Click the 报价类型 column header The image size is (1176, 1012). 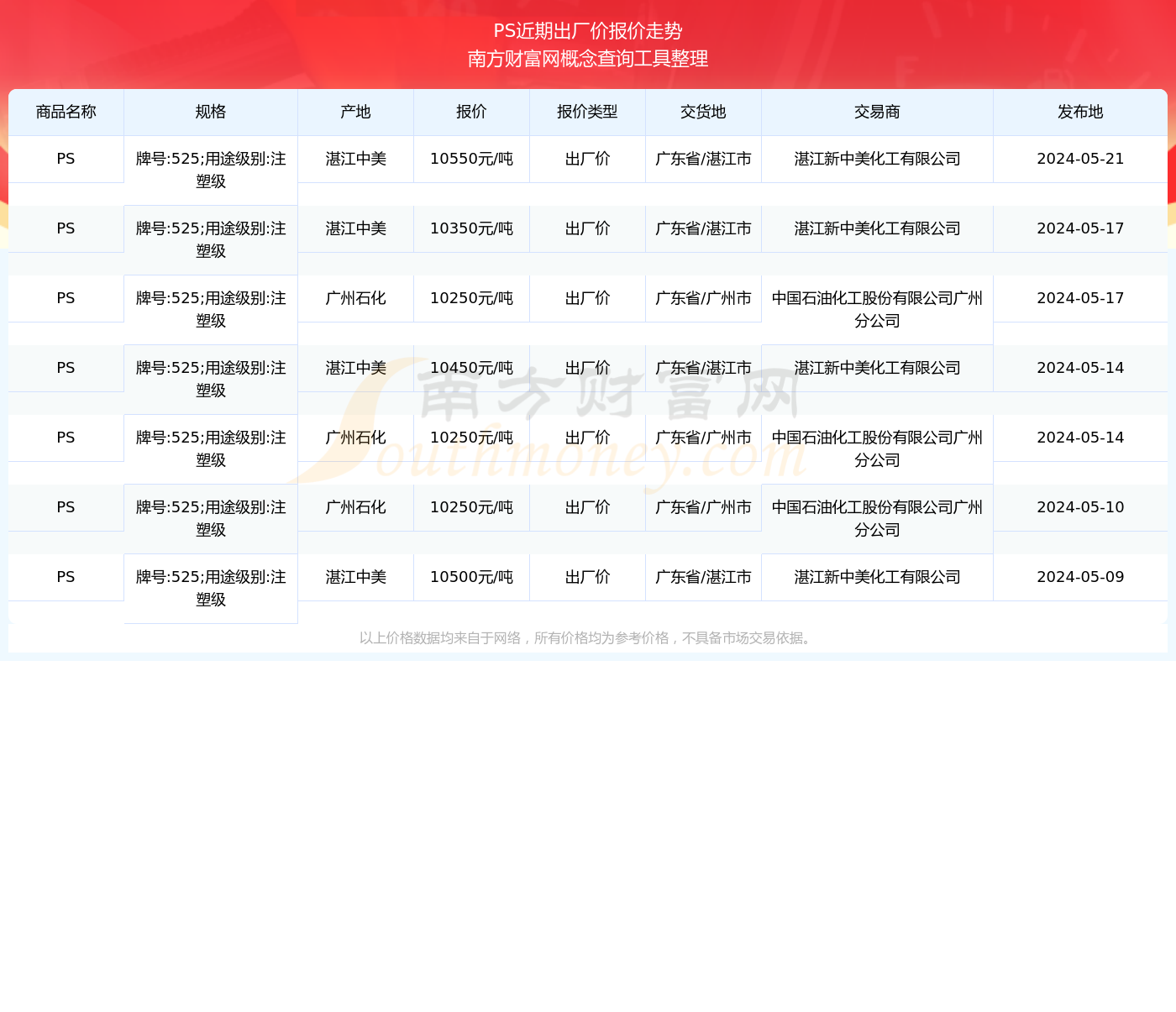[587, 112]
